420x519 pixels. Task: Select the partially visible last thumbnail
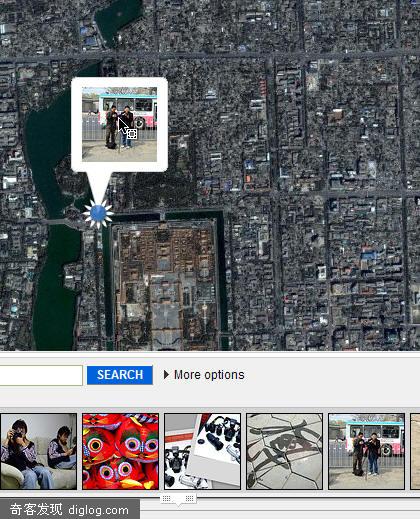click(415, 451)
